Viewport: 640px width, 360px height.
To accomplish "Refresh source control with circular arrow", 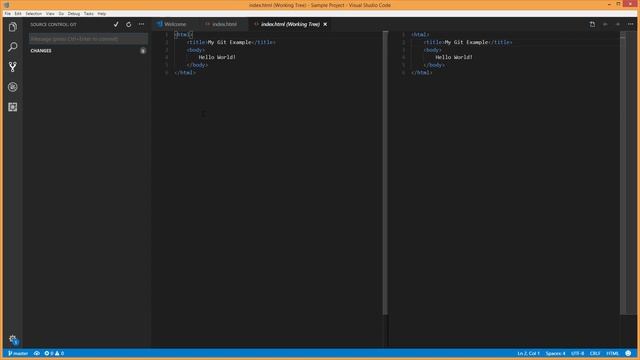I will pyautogui.click(x=129, y=24).
